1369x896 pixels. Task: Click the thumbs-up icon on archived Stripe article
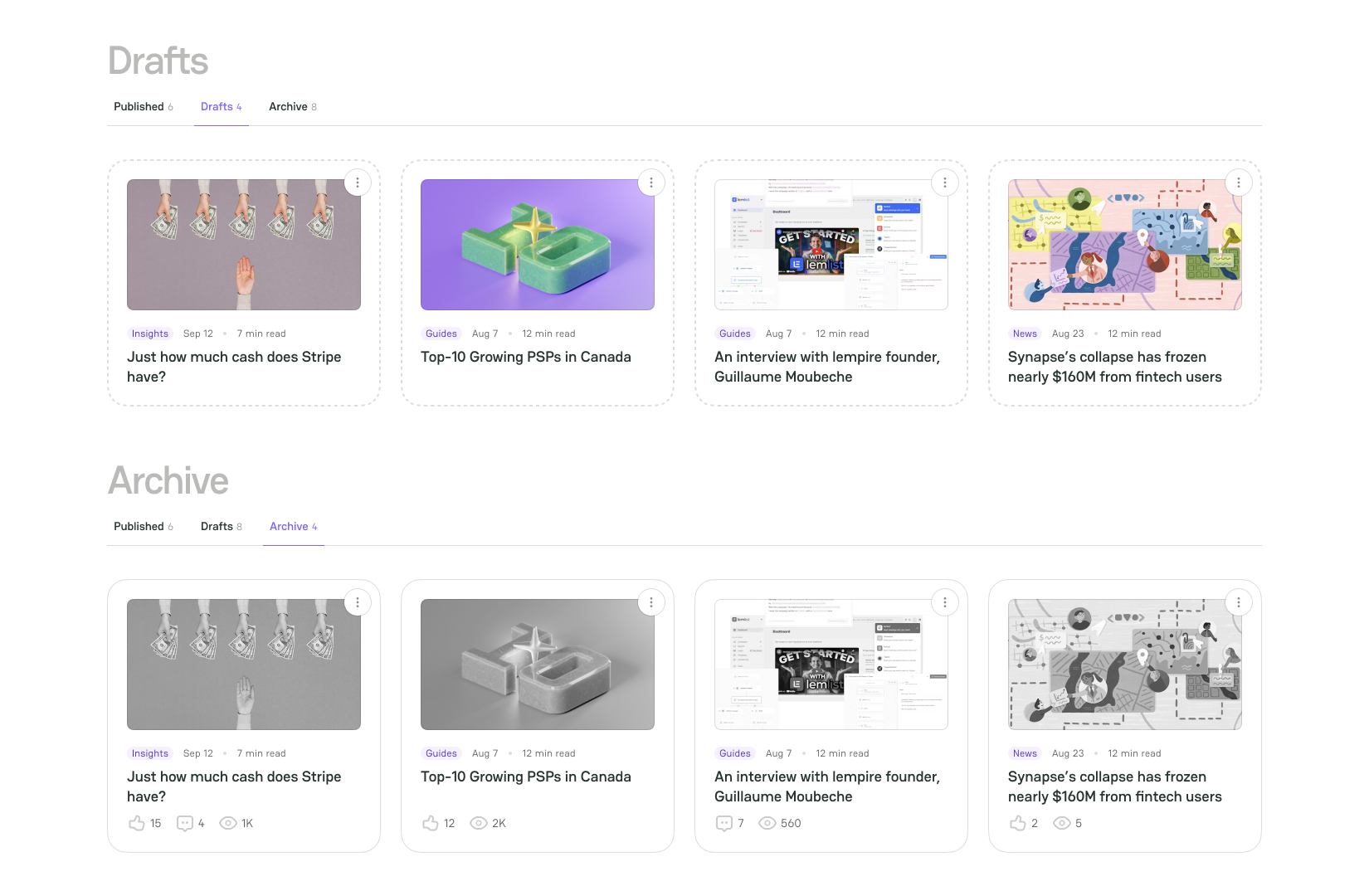pos(137,823)
